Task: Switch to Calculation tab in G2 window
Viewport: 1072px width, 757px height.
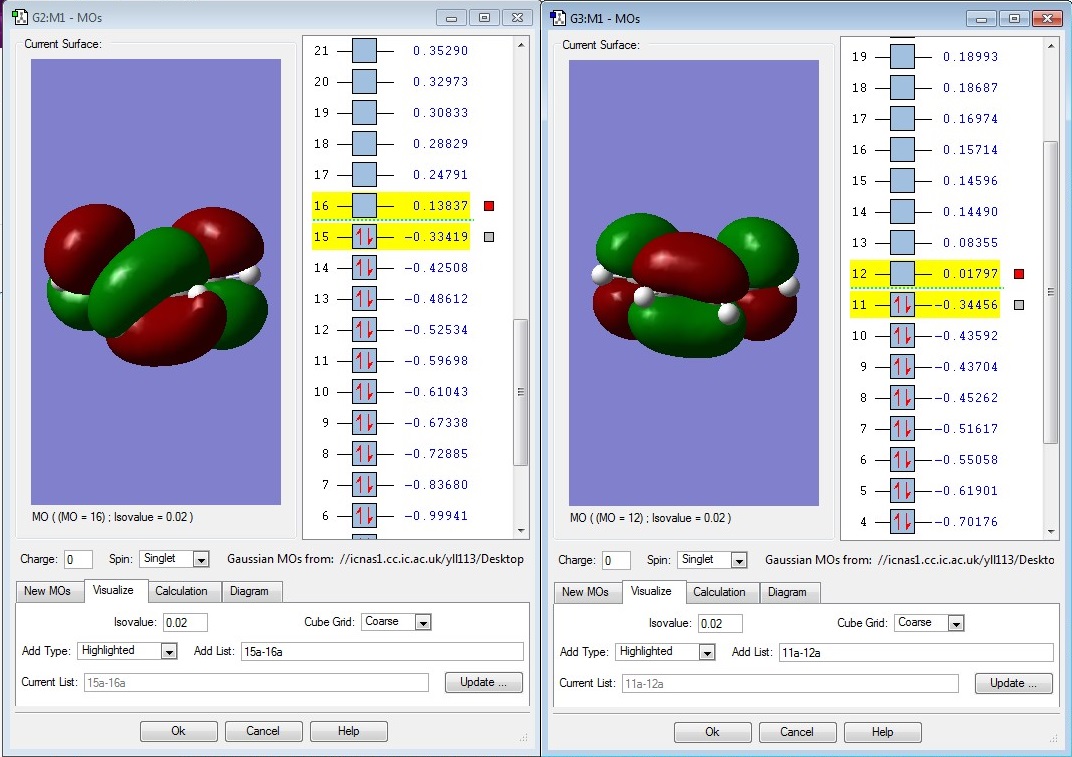Action: tap(181, 591)
